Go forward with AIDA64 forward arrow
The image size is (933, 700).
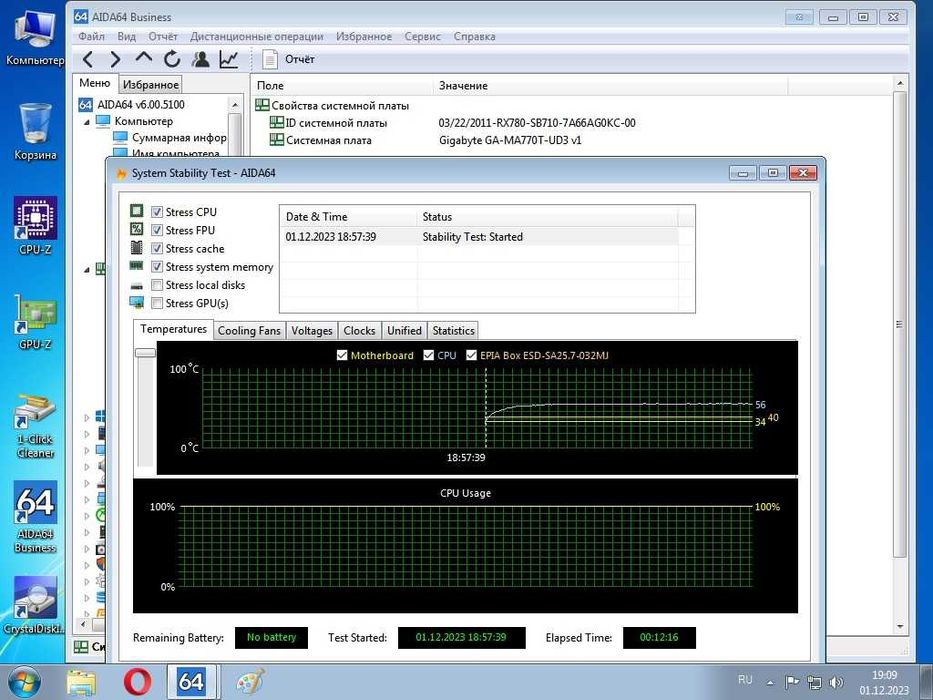[x=115, y=59]
